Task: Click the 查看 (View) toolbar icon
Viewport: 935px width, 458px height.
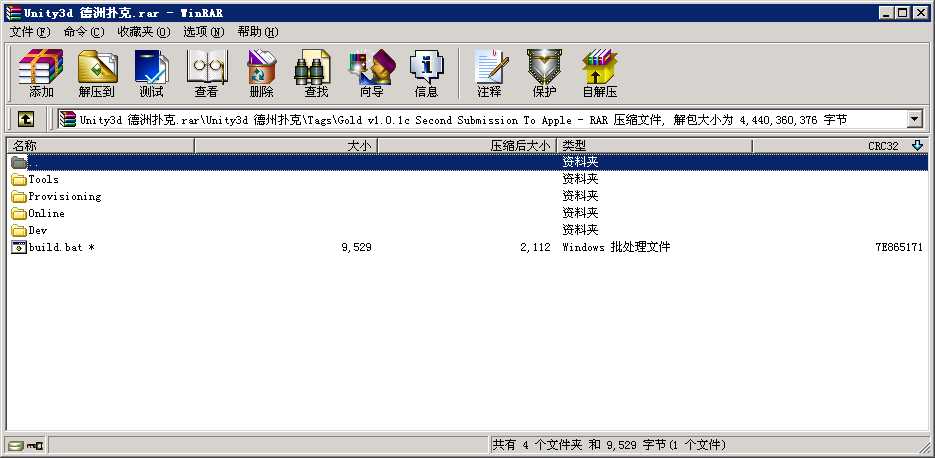Action: (206, 66)
